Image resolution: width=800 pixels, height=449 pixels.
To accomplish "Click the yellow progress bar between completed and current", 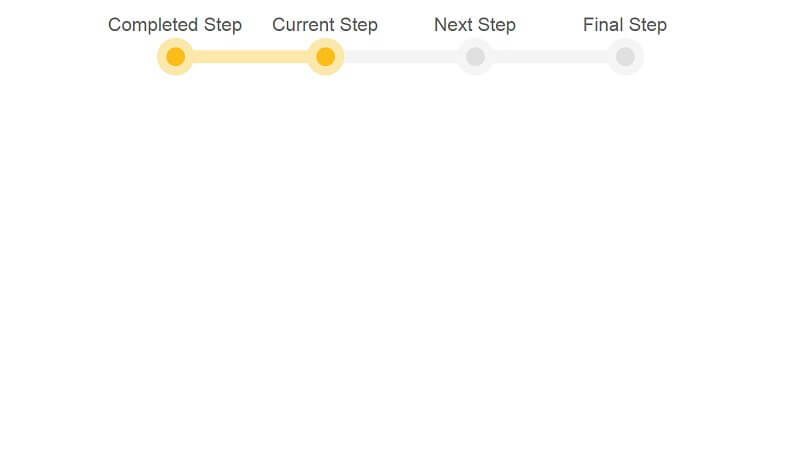I will (x=251, y=57).
